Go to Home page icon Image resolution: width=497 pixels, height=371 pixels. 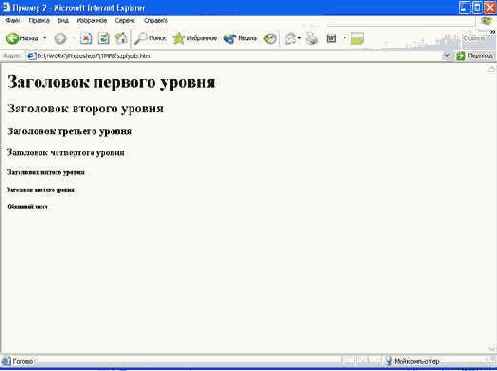pyautogui.click(x=121, y=39)
